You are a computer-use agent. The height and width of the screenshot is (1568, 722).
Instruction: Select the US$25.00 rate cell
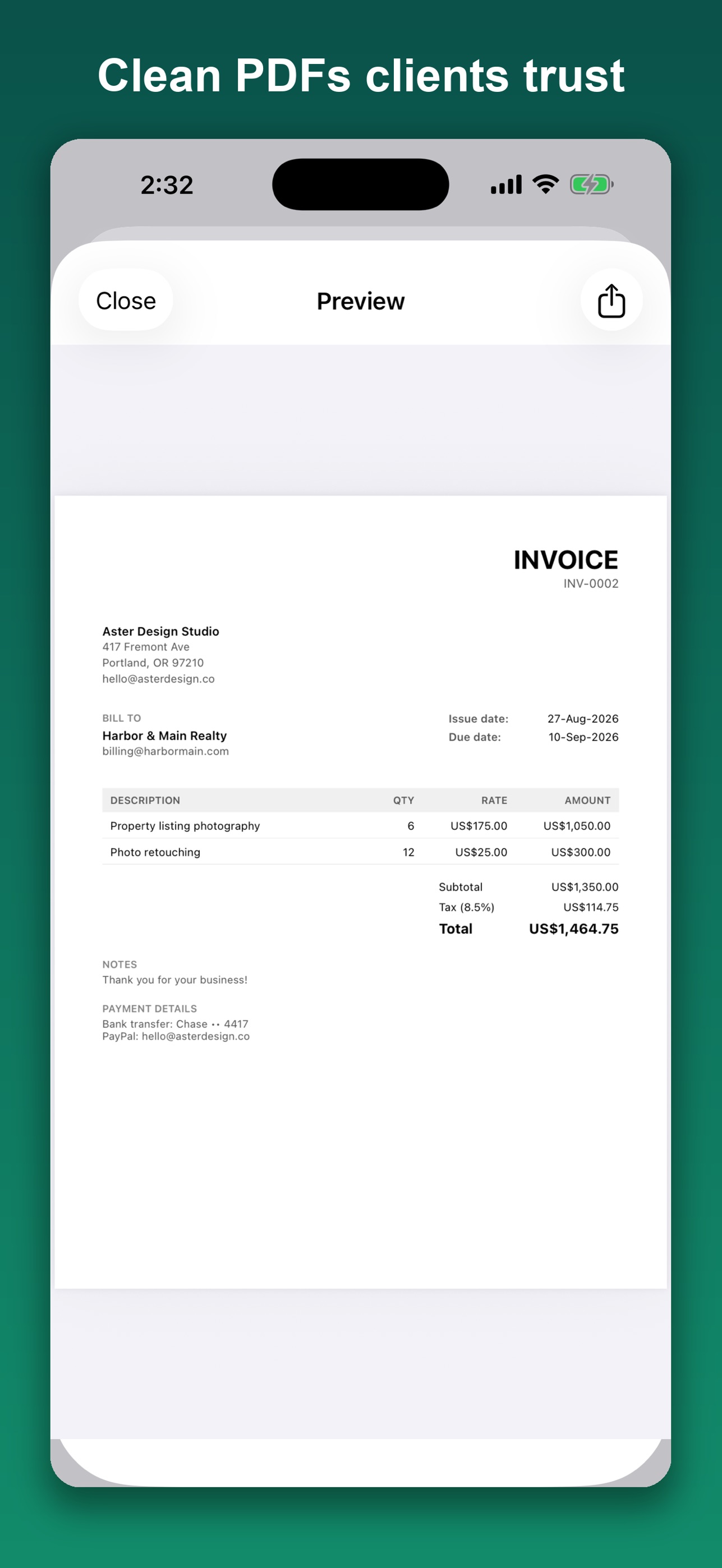(x=481, y=852)
